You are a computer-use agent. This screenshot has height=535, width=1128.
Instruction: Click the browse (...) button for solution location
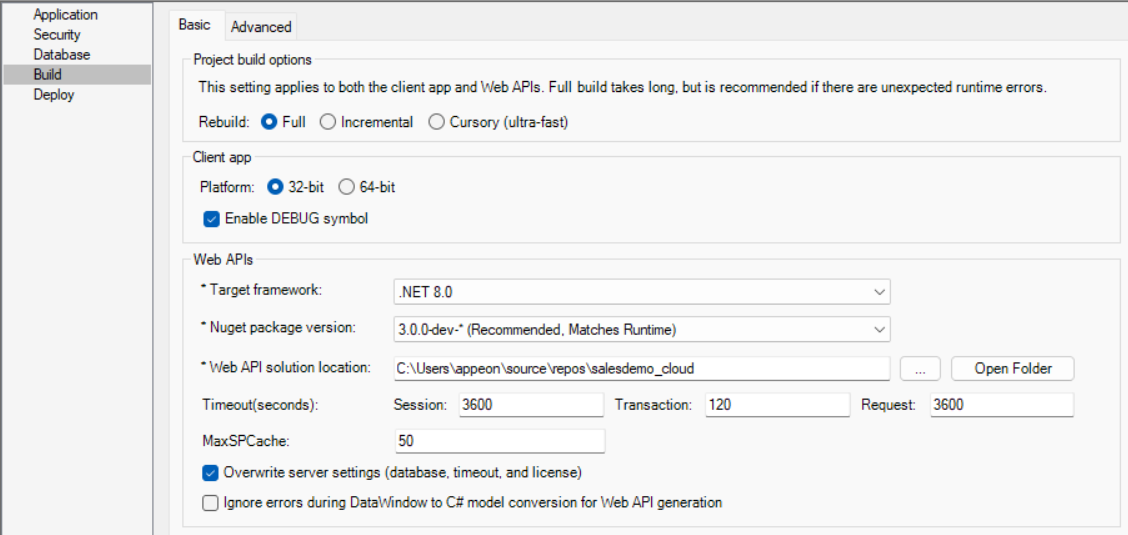pos(920,368)
